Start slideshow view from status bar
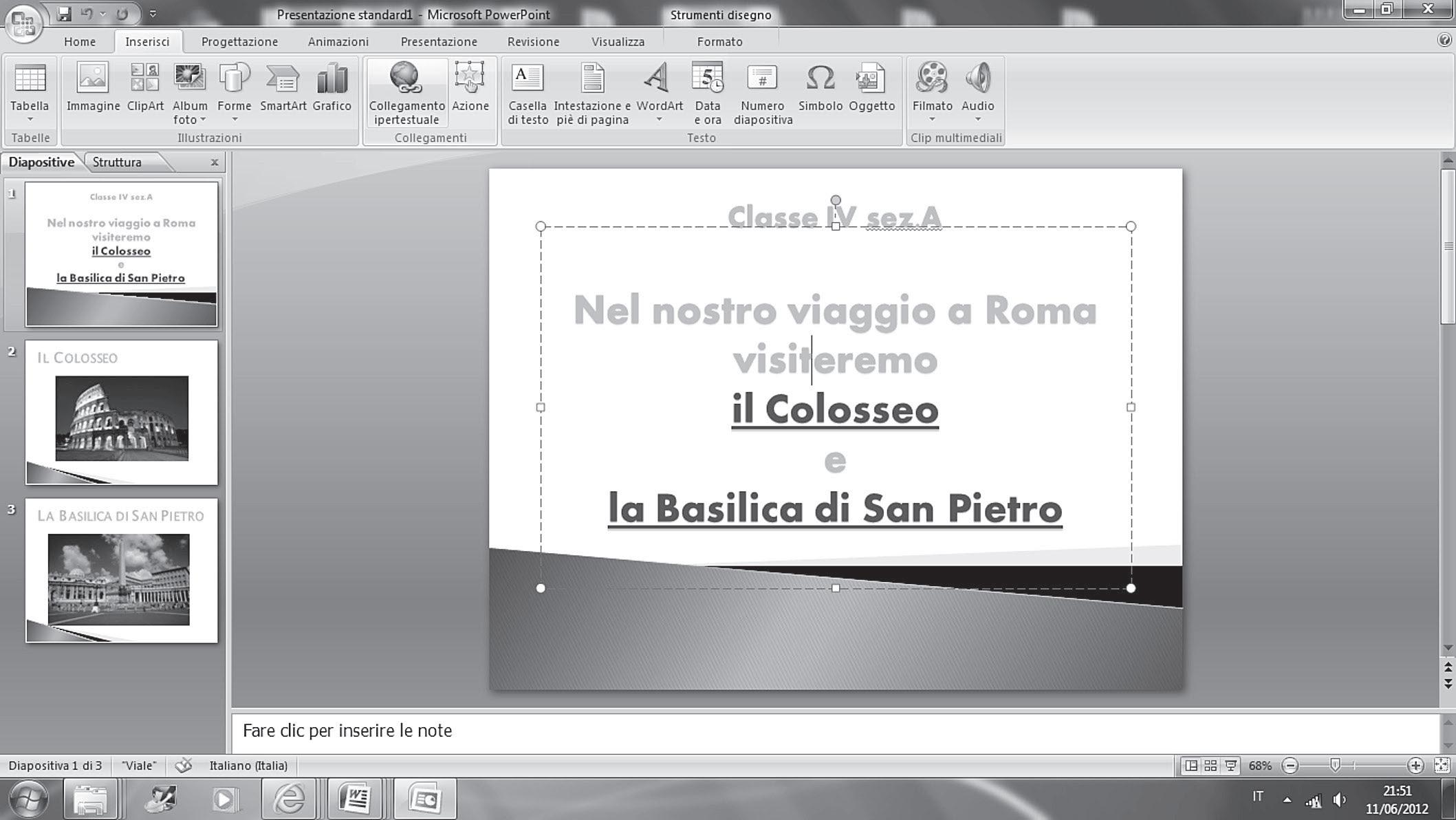This screenshot has height=820, width=1456. coord(1230,766)
